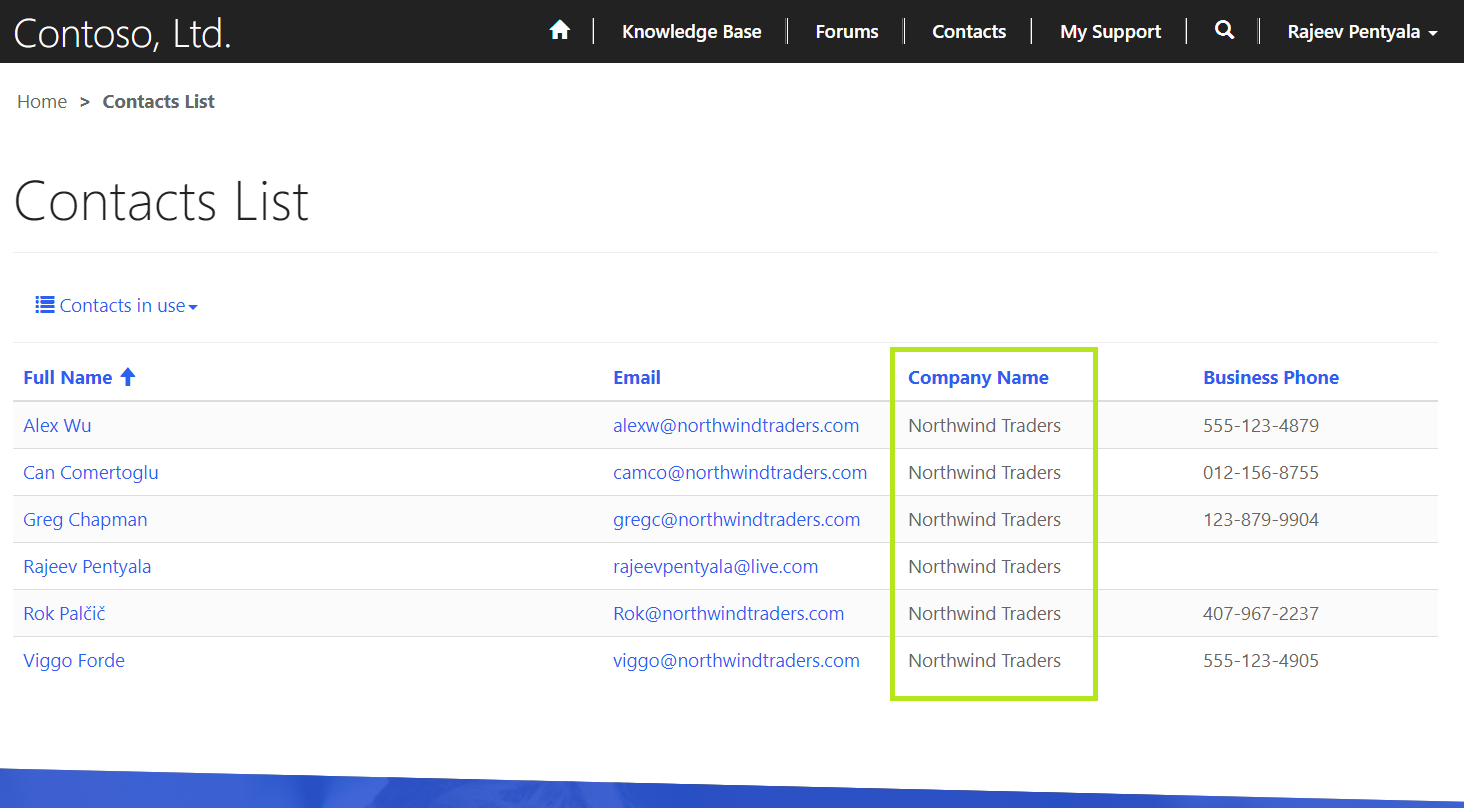The height and width of the screenshot is (808, 1465).
Task: Go to Knowledge Base
Action: click(692, 31)
